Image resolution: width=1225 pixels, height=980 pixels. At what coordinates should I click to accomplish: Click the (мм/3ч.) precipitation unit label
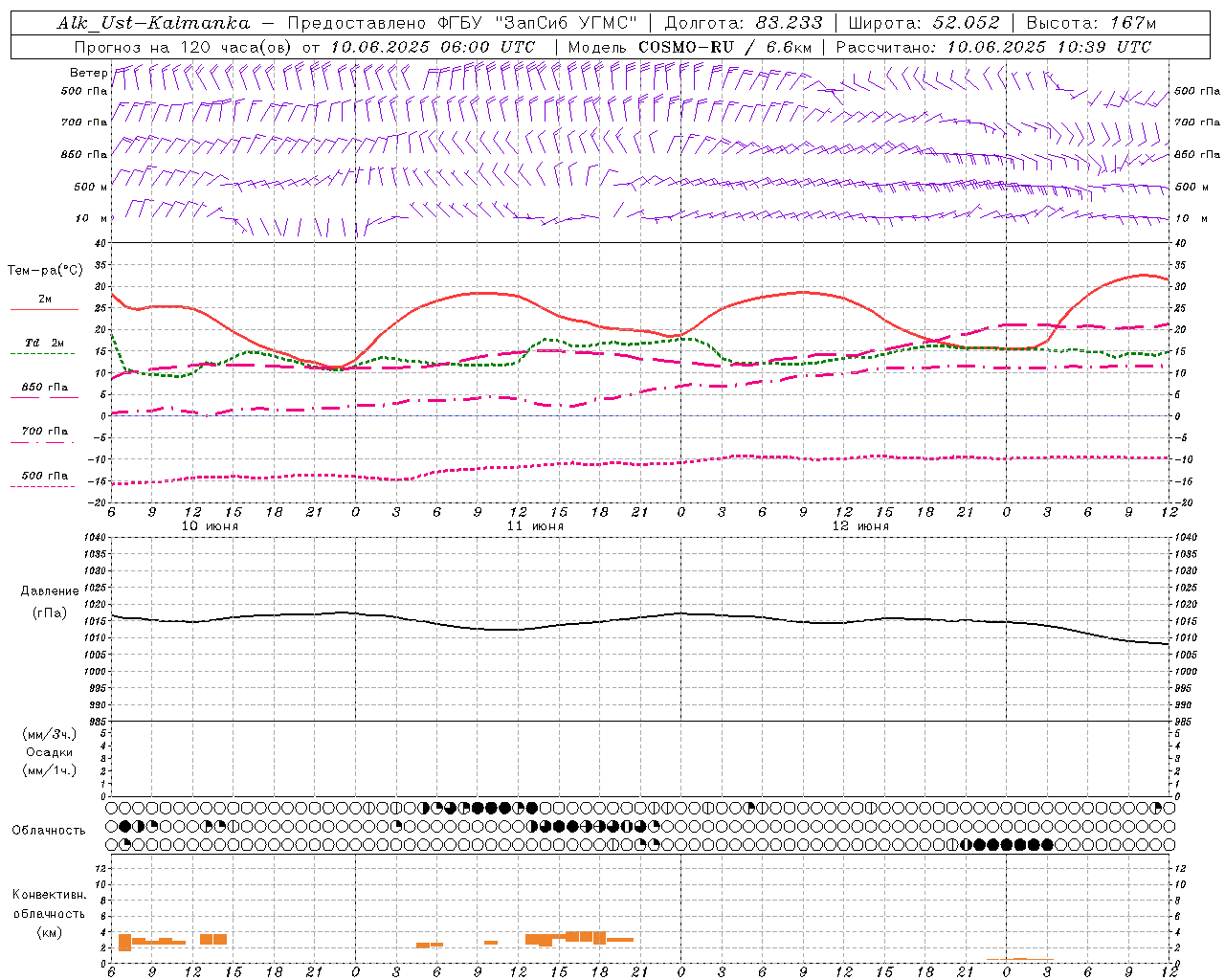coord(50,734)
